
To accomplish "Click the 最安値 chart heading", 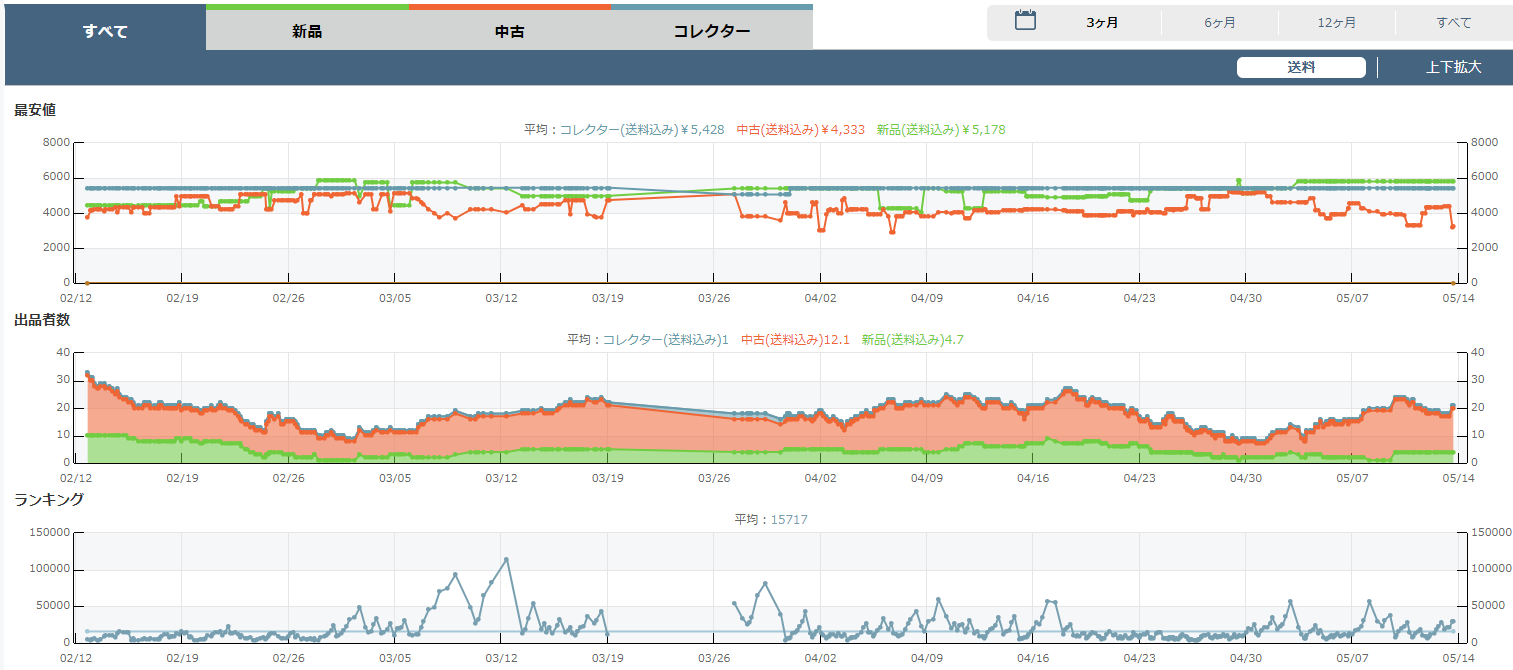I will (35, 110).
